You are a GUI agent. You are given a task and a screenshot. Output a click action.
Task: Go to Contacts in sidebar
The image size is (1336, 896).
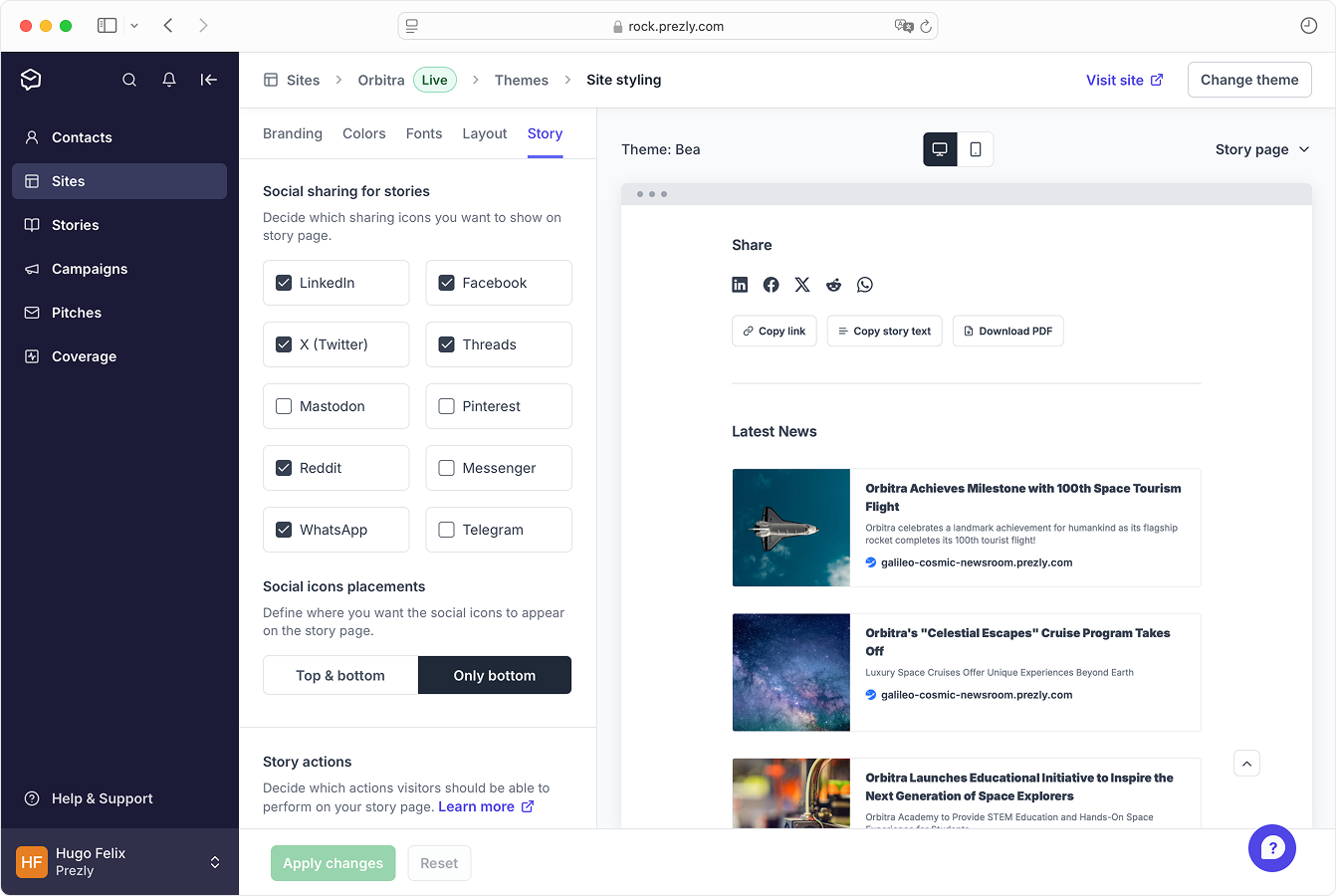119,137
